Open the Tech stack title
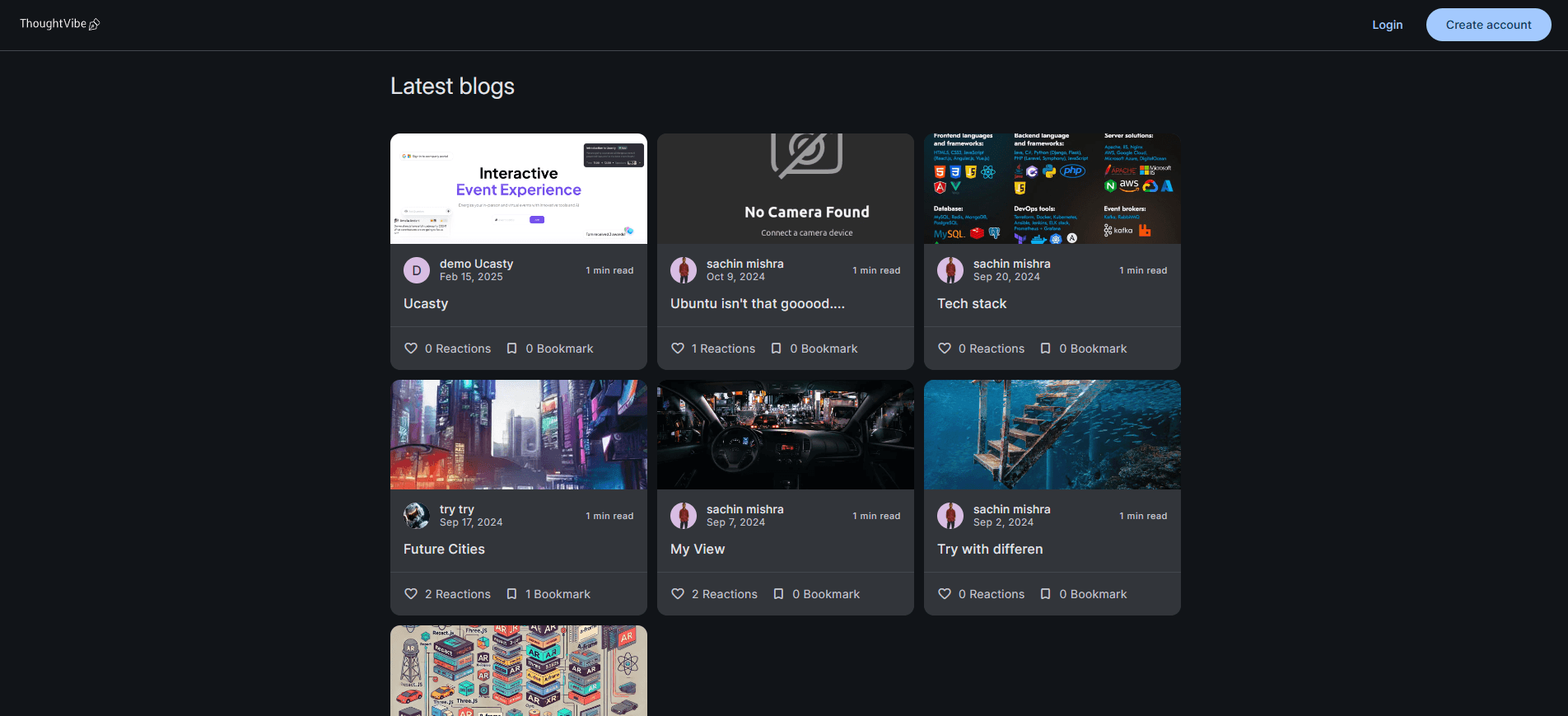 pyautogui.click(x=972, y=303)
